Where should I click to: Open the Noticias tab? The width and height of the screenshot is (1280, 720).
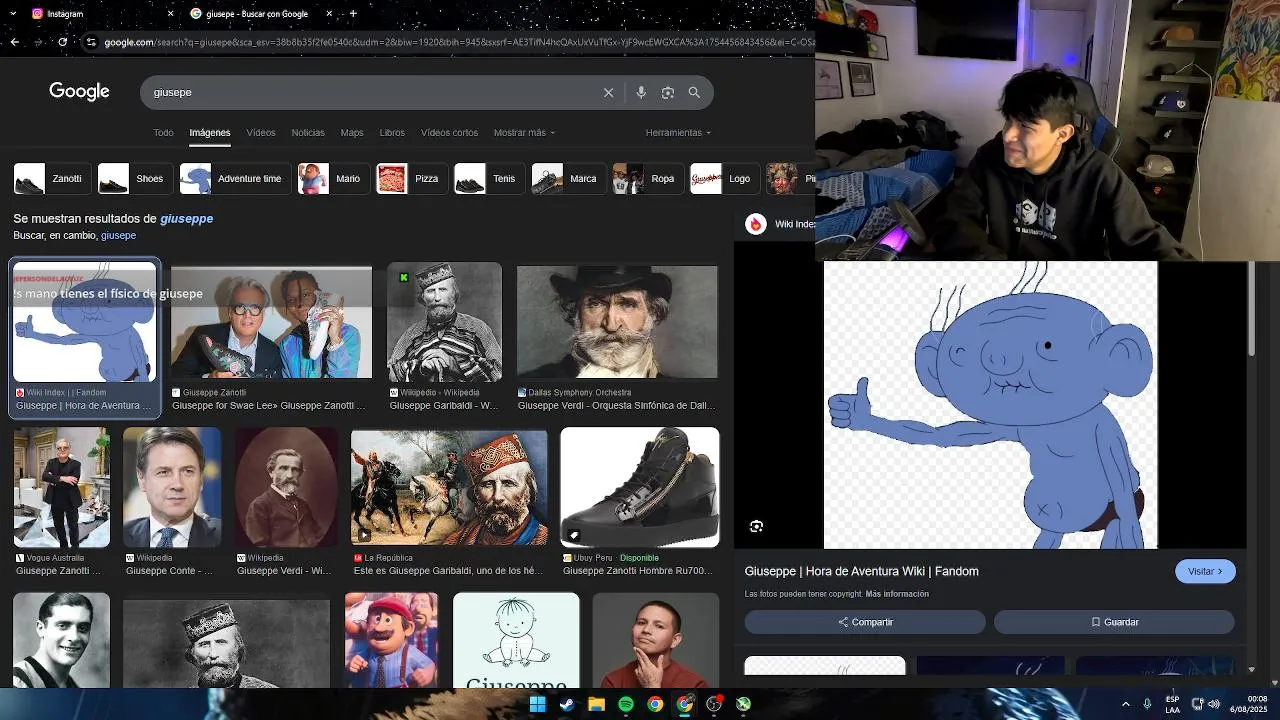pyautogui.click(x=308, y=132)
